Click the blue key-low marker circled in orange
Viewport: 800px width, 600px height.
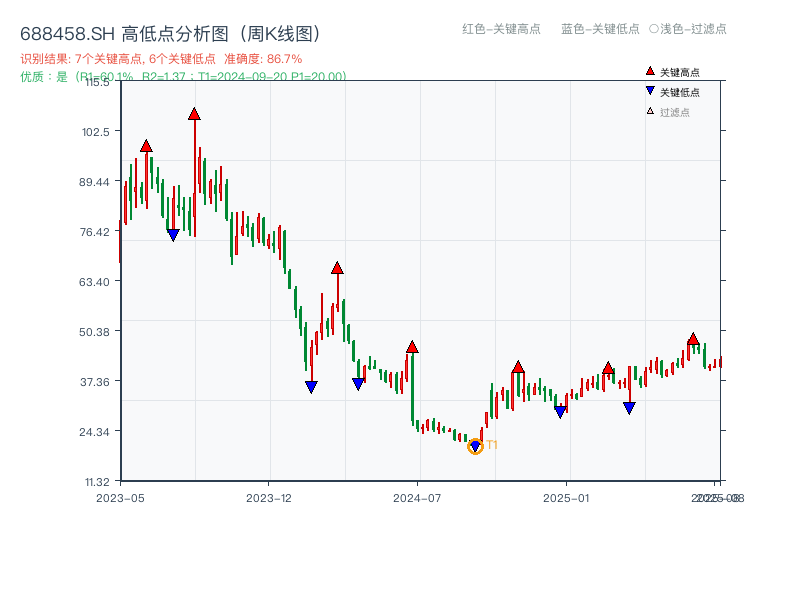tap(475, 446)
